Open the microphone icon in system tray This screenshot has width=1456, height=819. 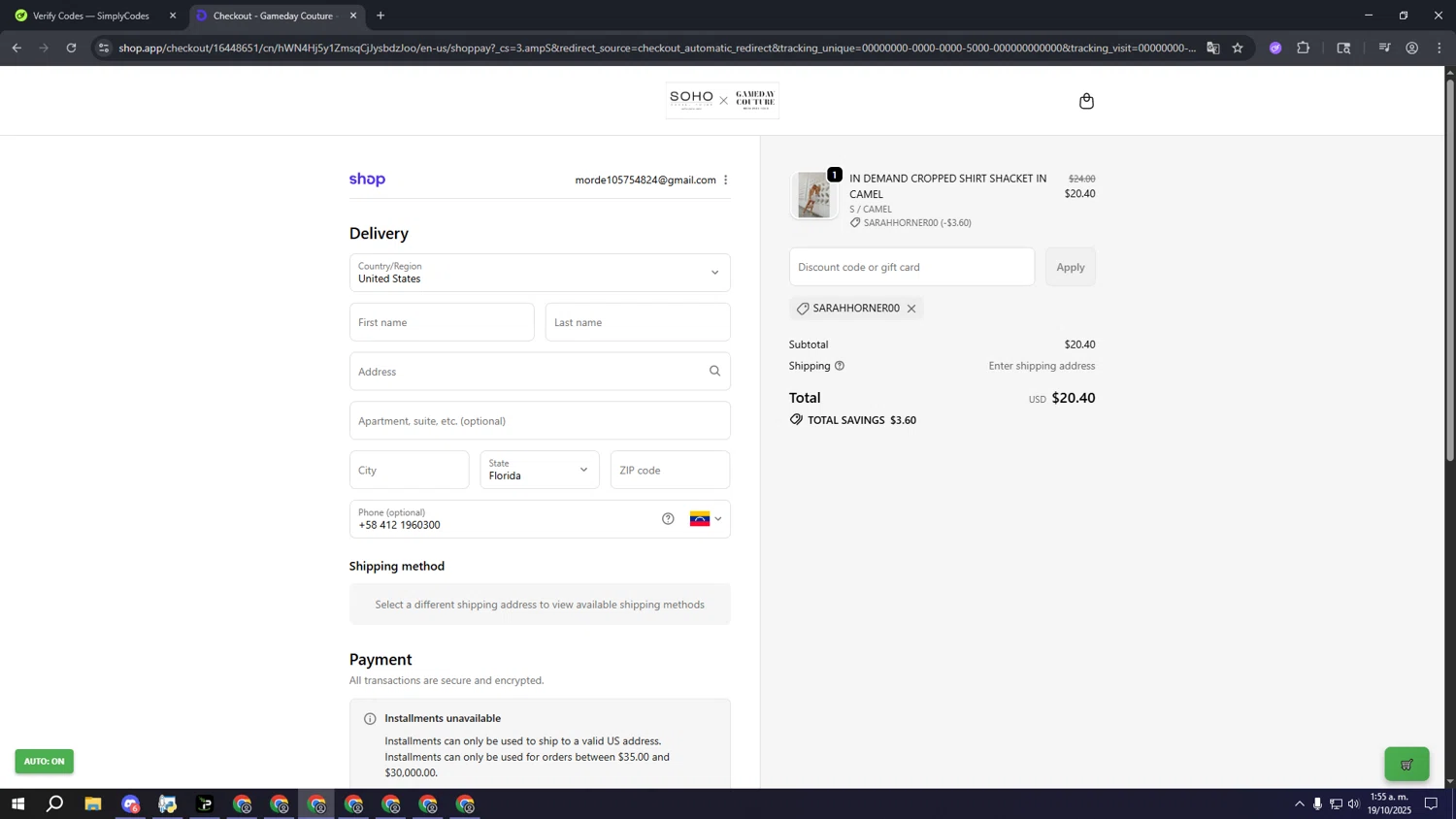coord(1317,804)
